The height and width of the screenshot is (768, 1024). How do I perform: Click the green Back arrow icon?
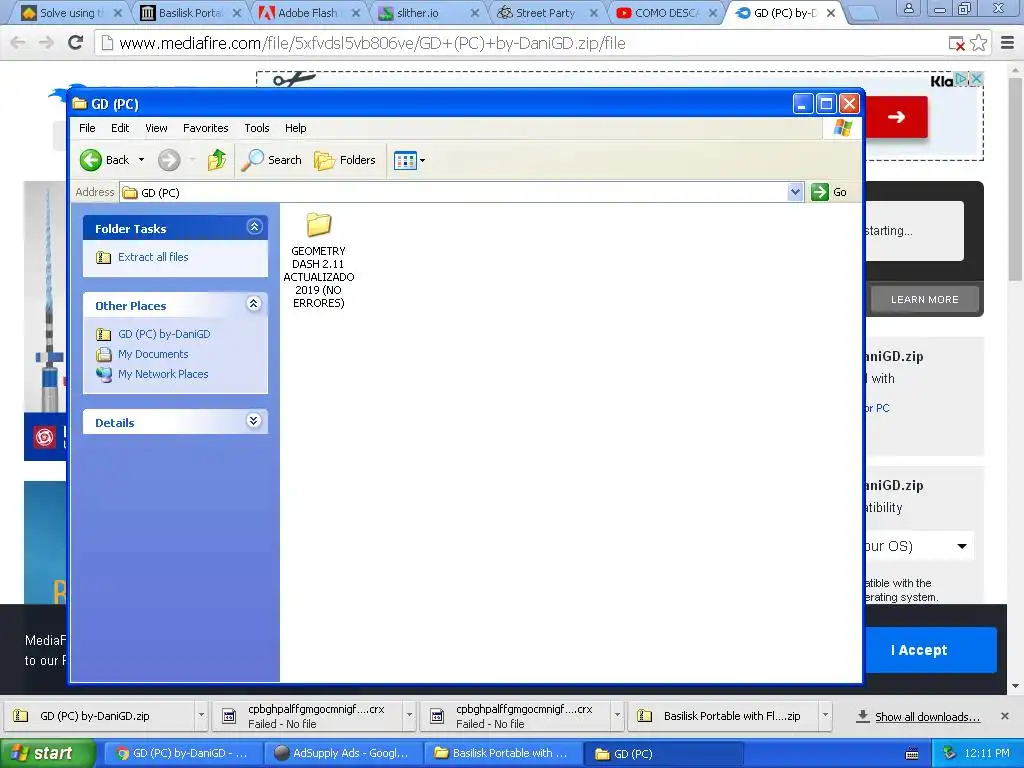coord(91,160)
